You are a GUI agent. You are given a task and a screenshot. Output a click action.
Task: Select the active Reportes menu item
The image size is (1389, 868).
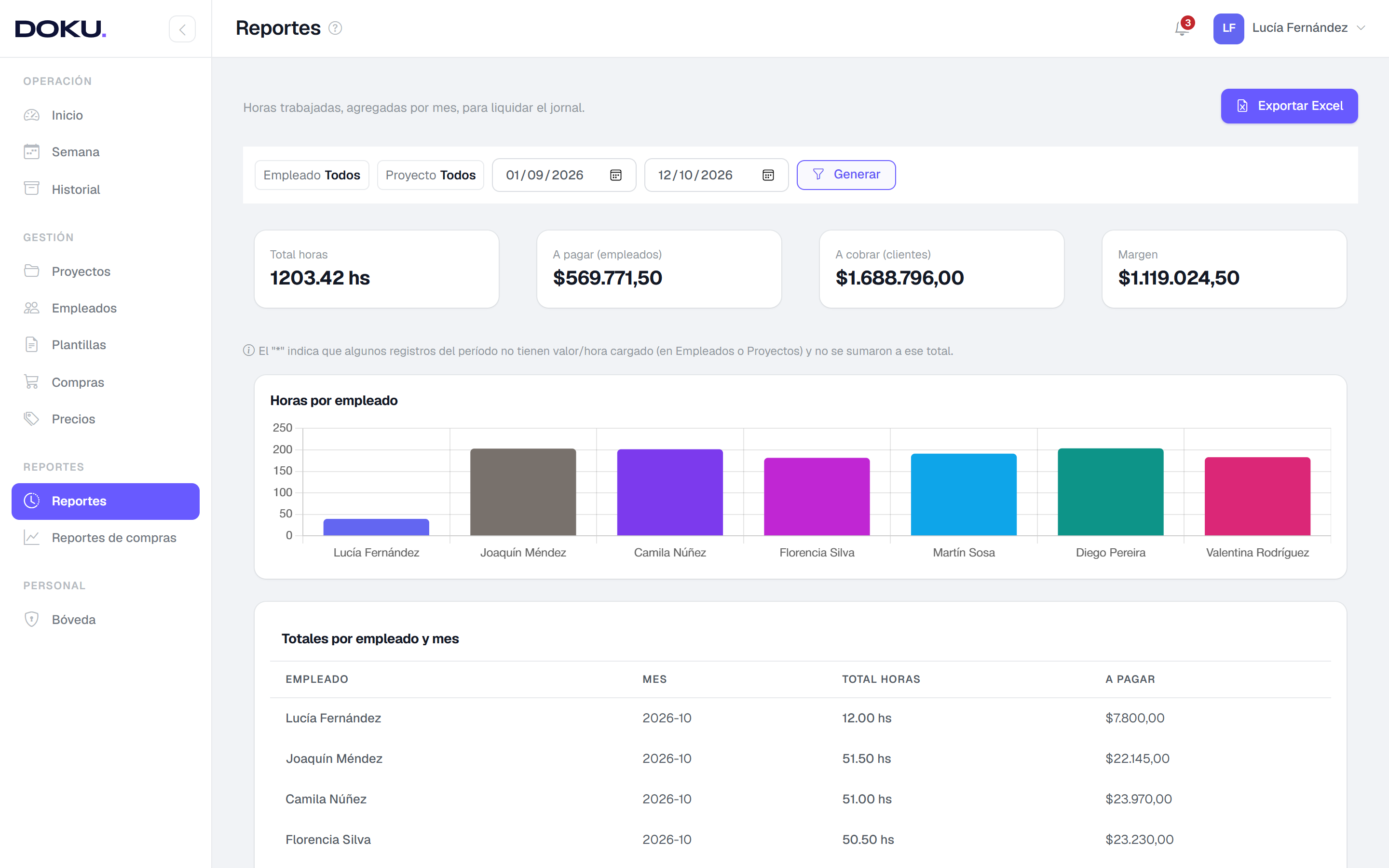click(106, 501)
